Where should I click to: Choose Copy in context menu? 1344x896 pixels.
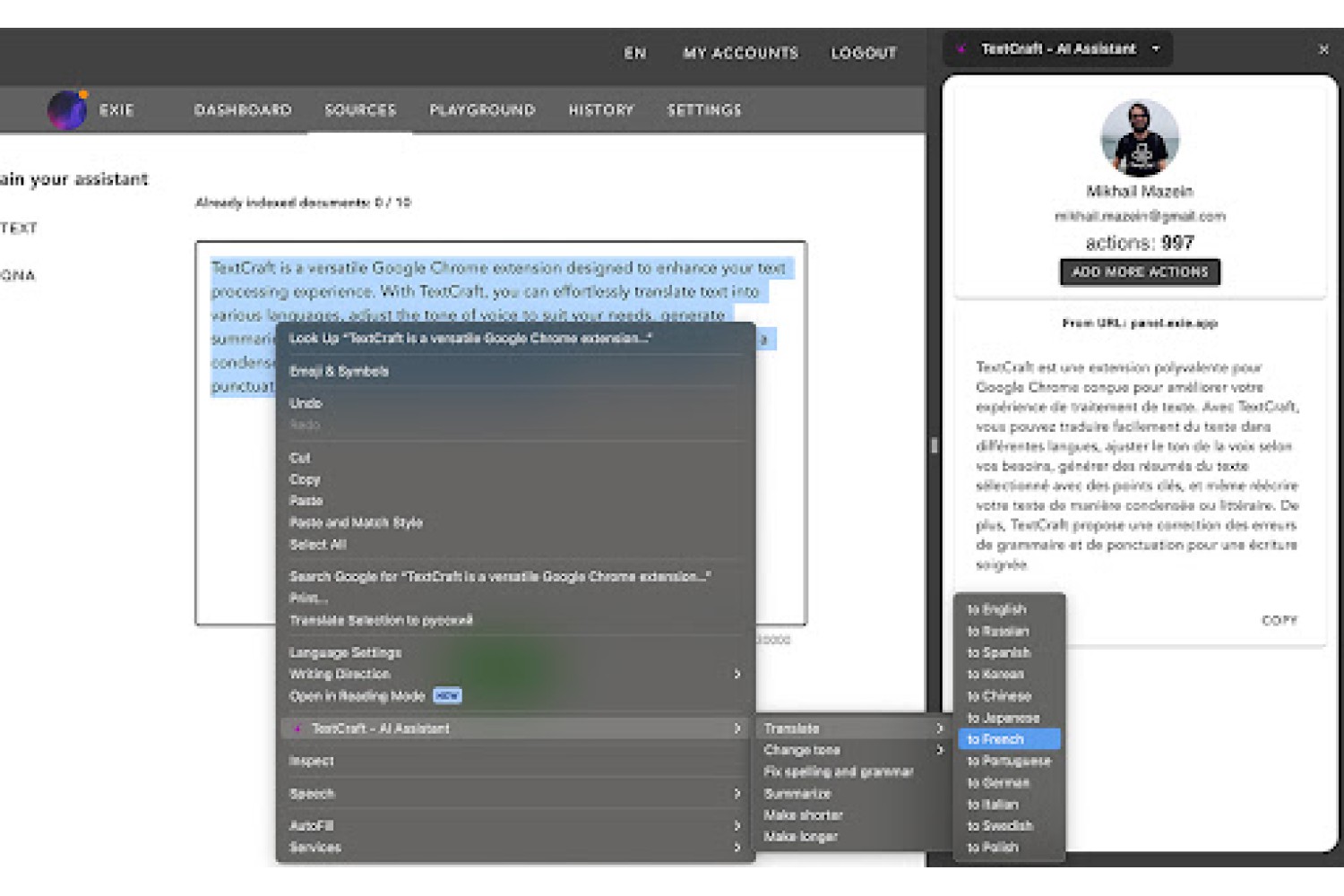pyautogui.click(x=516, y=479)
